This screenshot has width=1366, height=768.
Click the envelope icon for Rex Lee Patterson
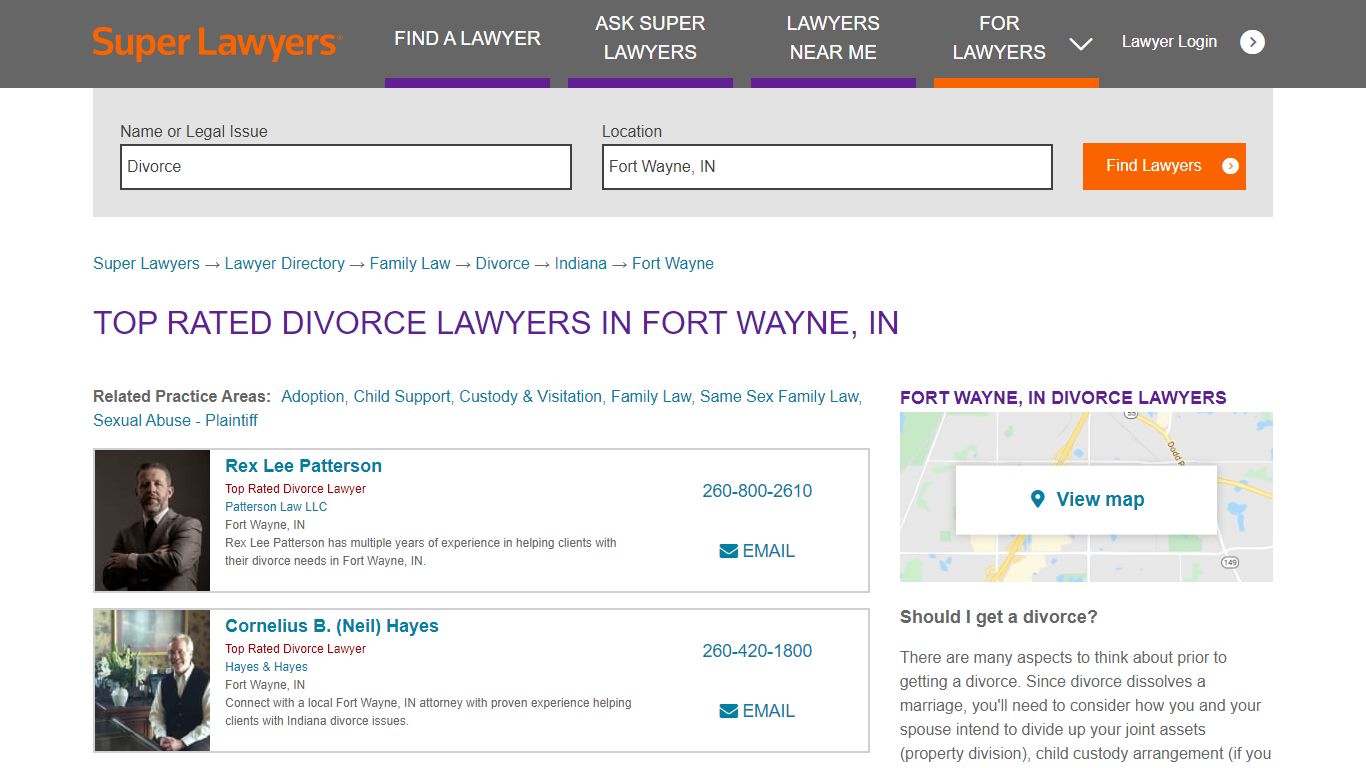point(729,551)
